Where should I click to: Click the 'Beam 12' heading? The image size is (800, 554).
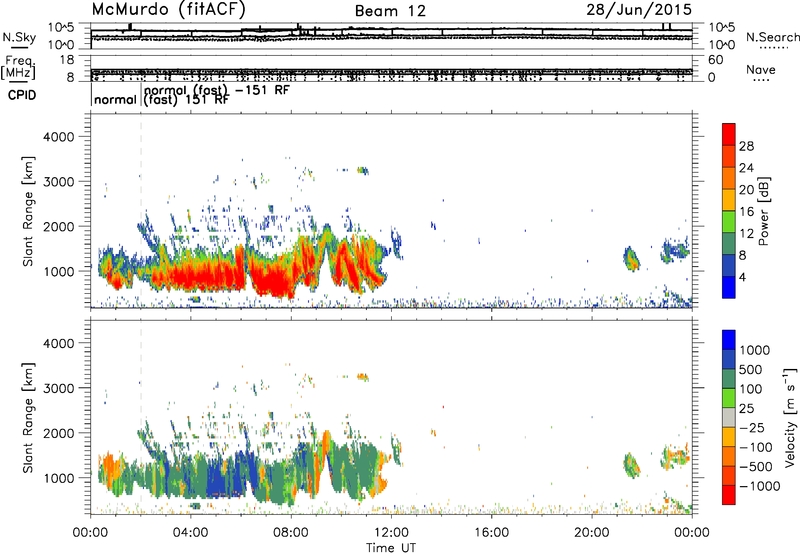click(x=390, y=11)
